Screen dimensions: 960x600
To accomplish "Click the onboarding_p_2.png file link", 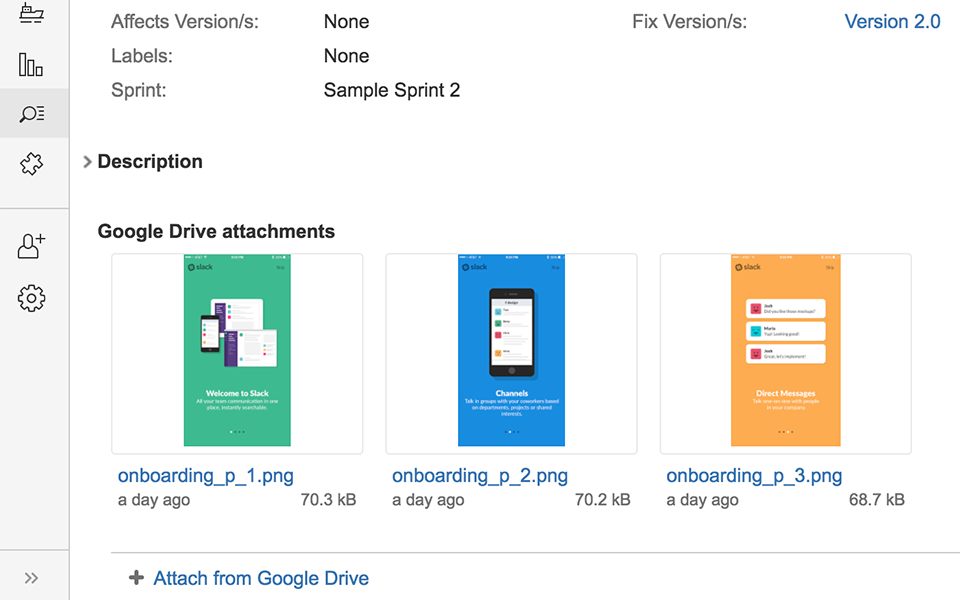I will tap(479, 476).
